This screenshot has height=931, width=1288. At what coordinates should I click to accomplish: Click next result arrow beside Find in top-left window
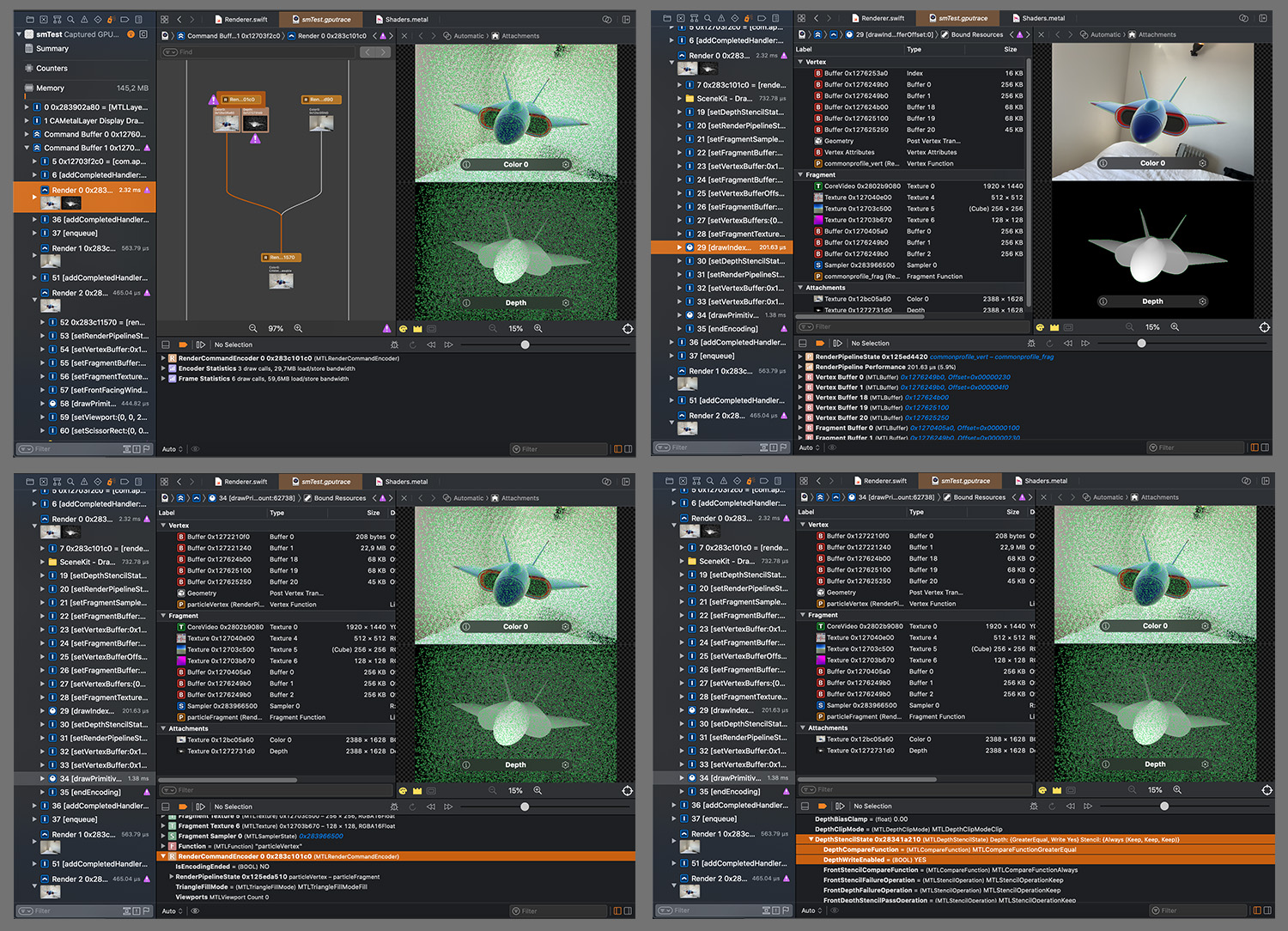point(382,52)
